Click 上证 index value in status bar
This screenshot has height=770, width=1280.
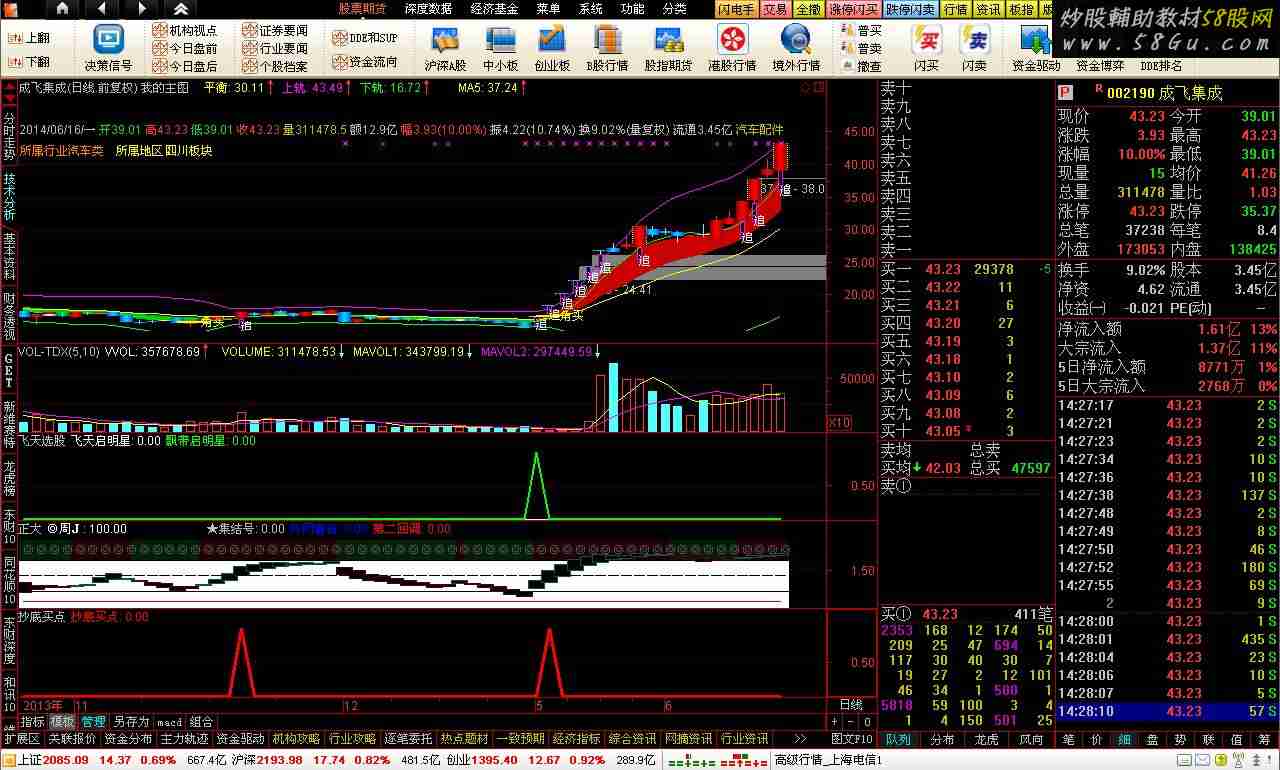click(67, 760)
